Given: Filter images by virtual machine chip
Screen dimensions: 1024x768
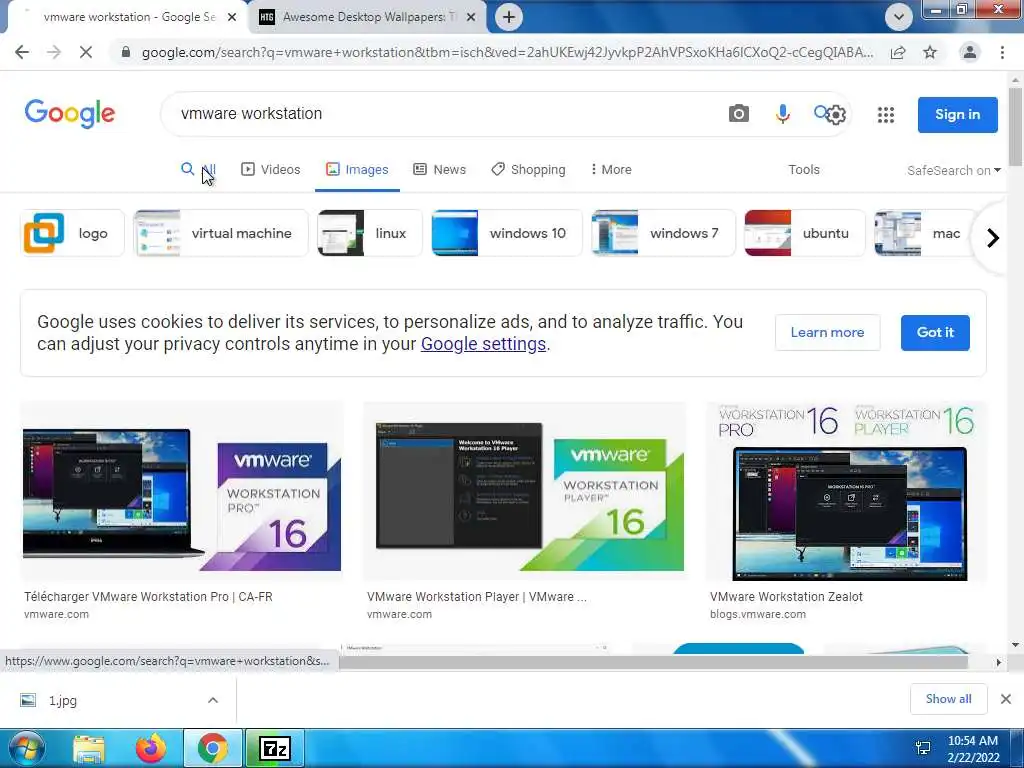Looking at the screenshot, I should click(221, 233).
